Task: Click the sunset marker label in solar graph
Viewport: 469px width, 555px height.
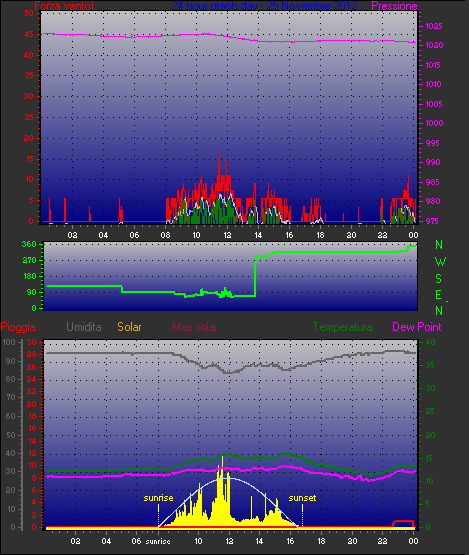Action: tap(302, 498)
